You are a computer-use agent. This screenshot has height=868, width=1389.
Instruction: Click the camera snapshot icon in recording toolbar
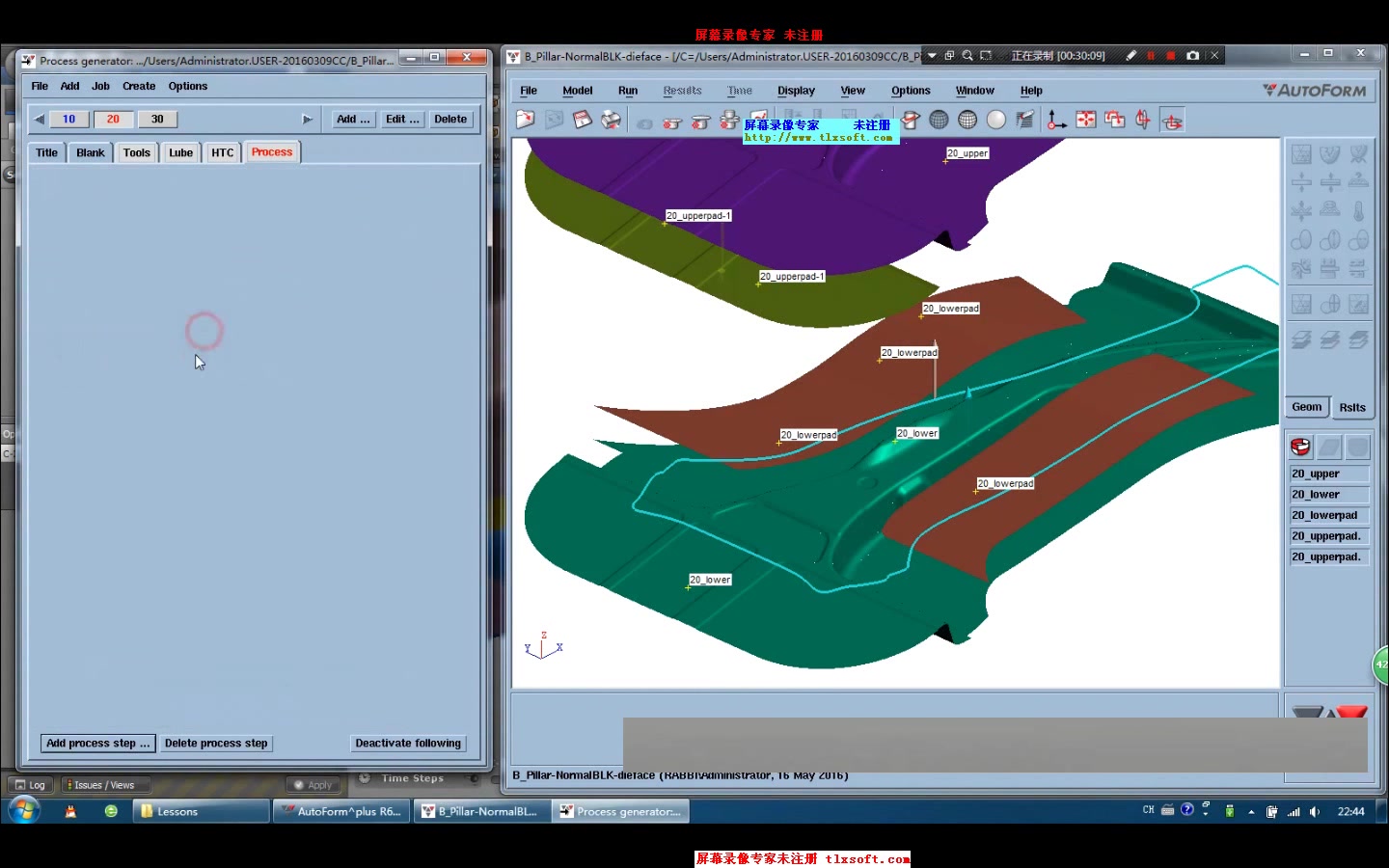click(x=1193, y=55)
